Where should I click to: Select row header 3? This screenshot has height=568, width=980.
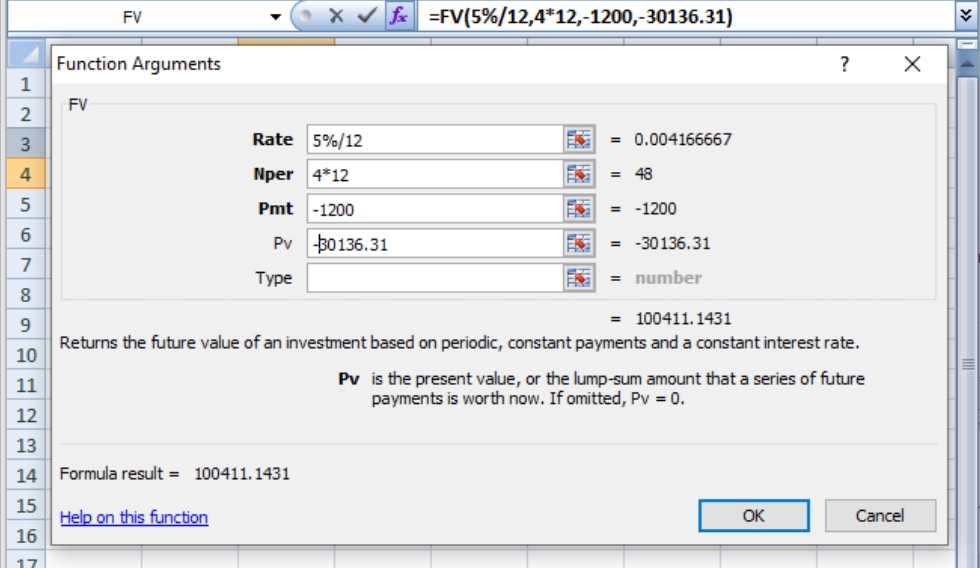click(x=26, y=144)
